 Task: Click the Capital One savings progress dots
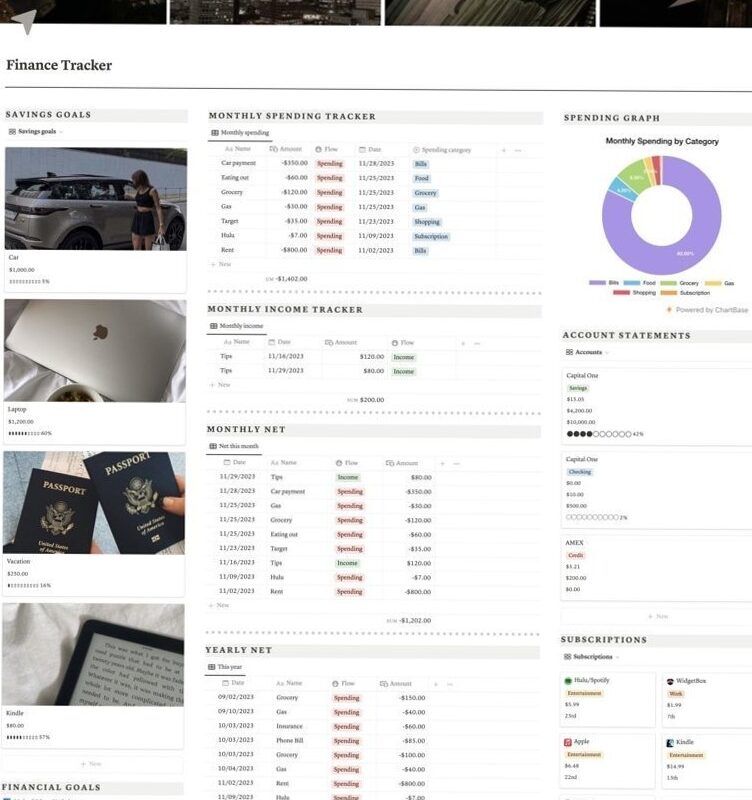pyautogui.click(x=599, y=434)
